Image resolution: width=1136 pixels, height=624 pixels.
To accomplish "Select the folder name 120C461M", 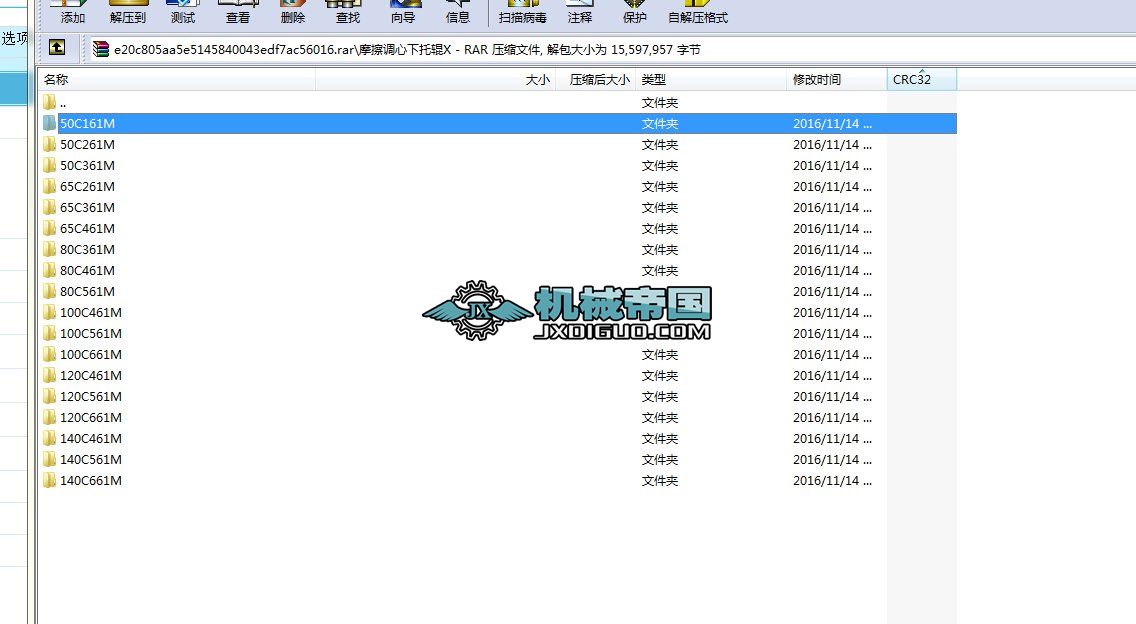I will (x=91, y=376).
